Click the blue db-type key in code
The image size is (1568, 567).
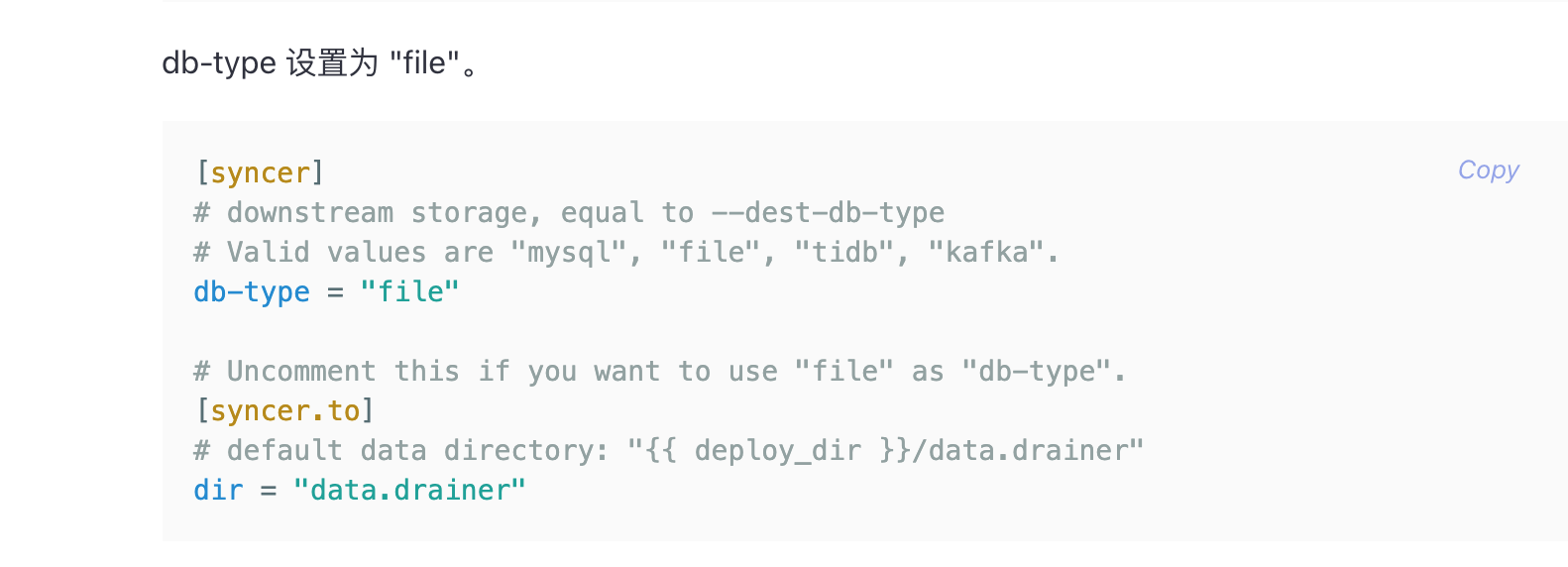pos(252,292)
